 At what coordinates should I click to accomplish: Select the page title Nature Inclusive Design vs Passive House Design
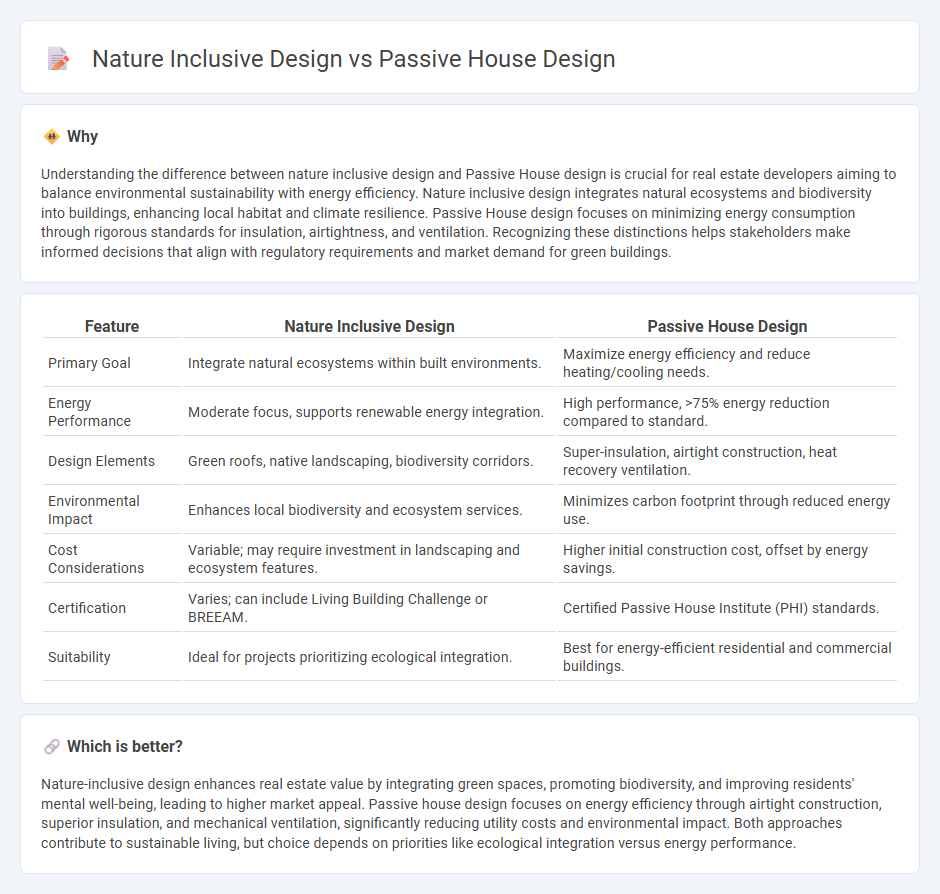[x=353, y=59]
